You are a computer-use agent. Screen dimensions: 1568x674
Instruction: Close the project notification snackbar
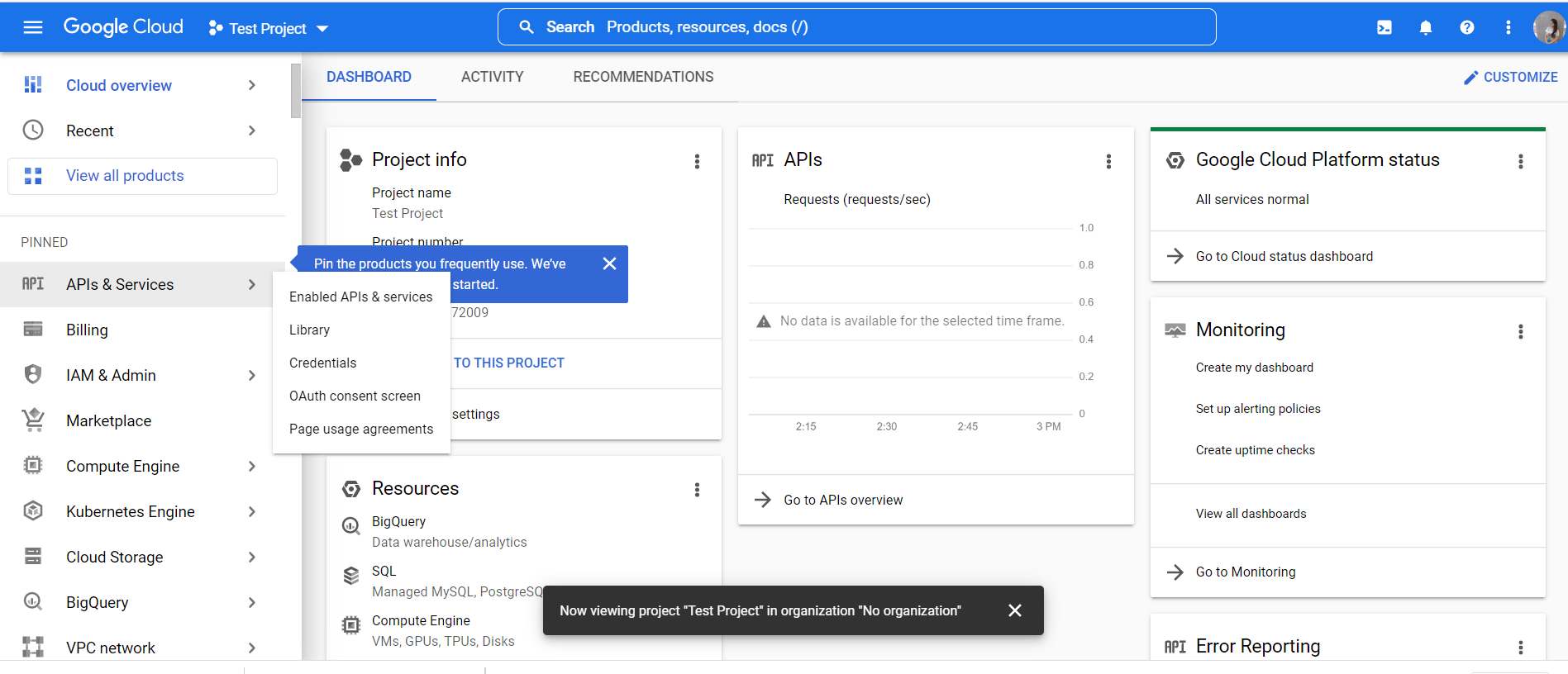click(1015, 610)
